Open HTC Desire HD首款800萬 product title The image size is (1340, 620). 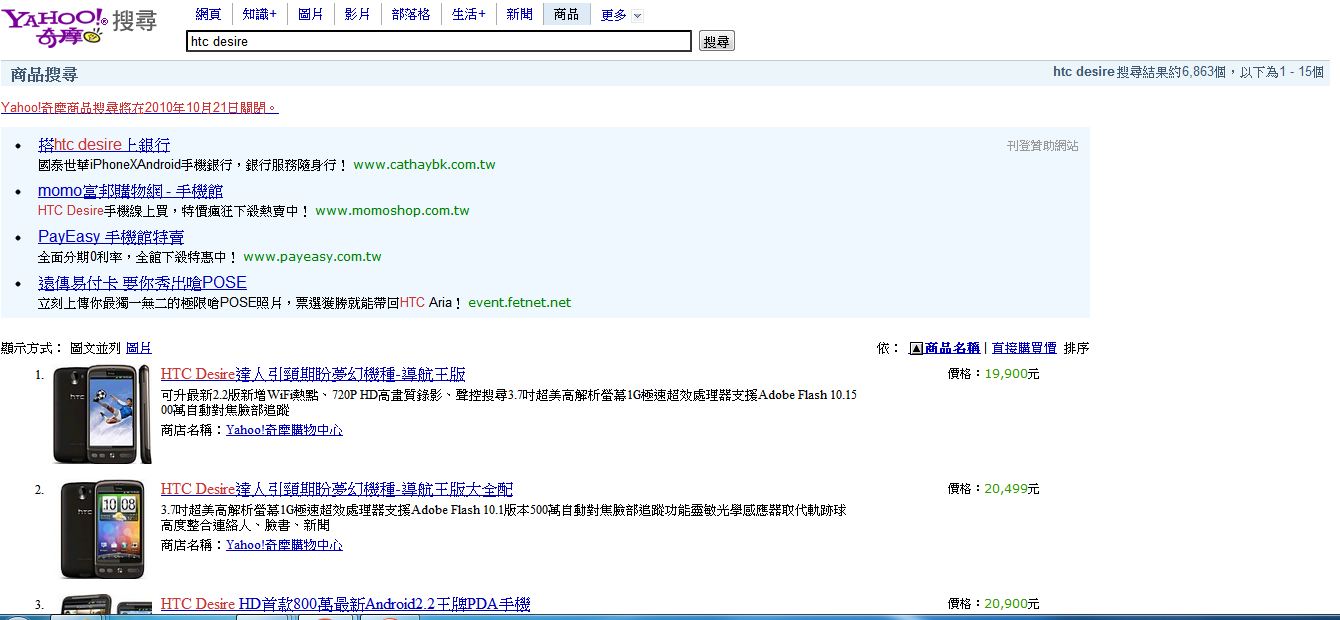click(345, 604)
